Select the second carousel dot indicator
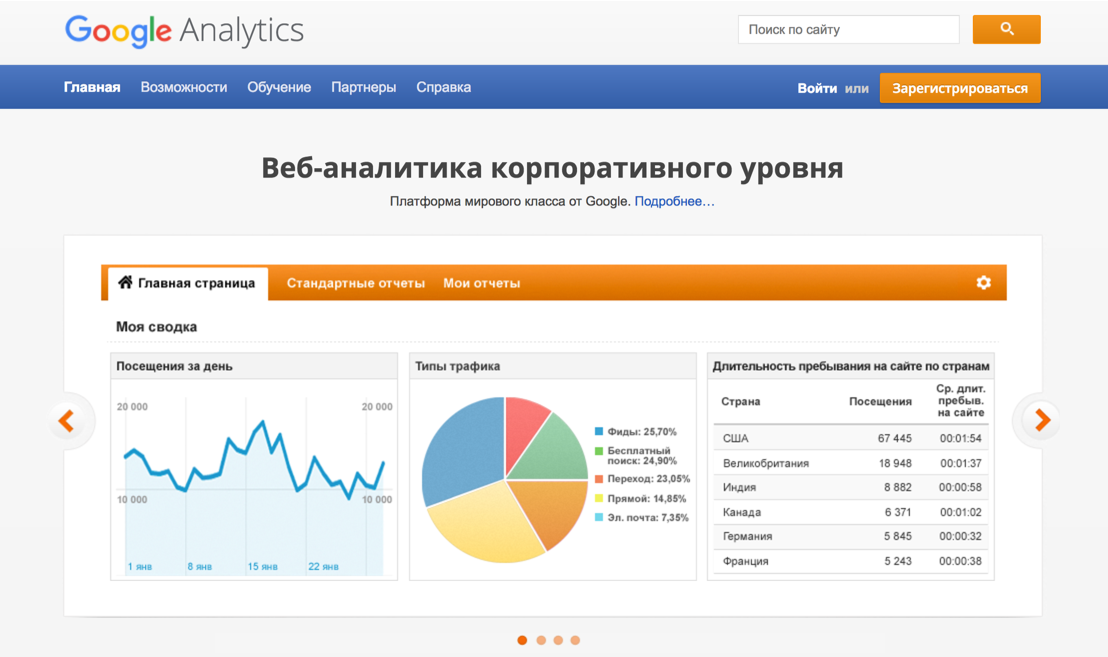 540,640
